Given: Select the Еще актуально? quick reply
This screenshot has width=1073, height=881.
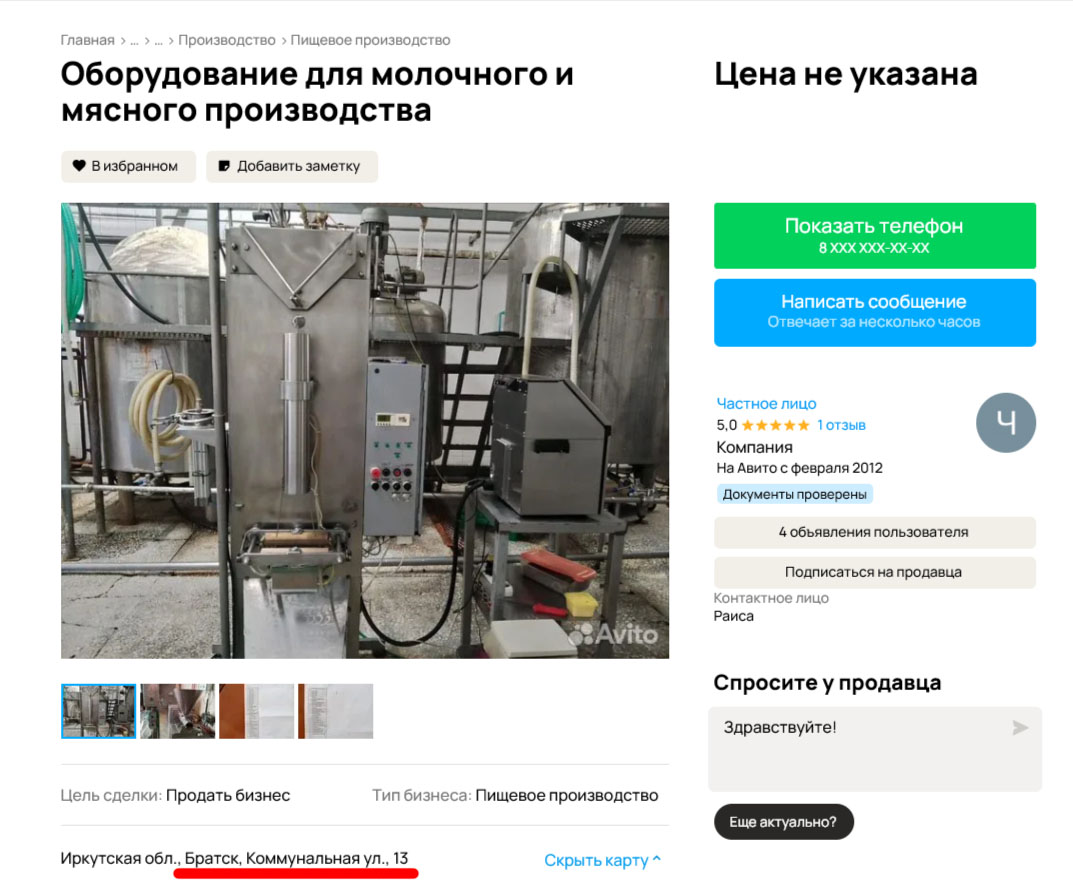Looking at the screenshot, I should [783, 822].
